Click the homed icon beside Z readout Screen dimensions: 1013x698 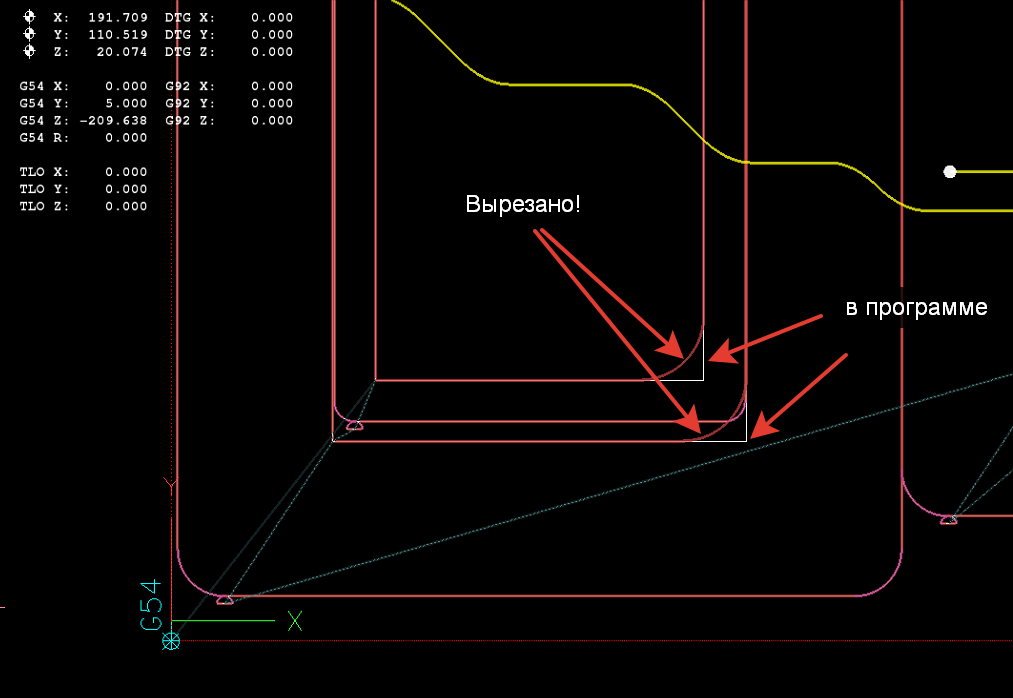tap(29, 50)
